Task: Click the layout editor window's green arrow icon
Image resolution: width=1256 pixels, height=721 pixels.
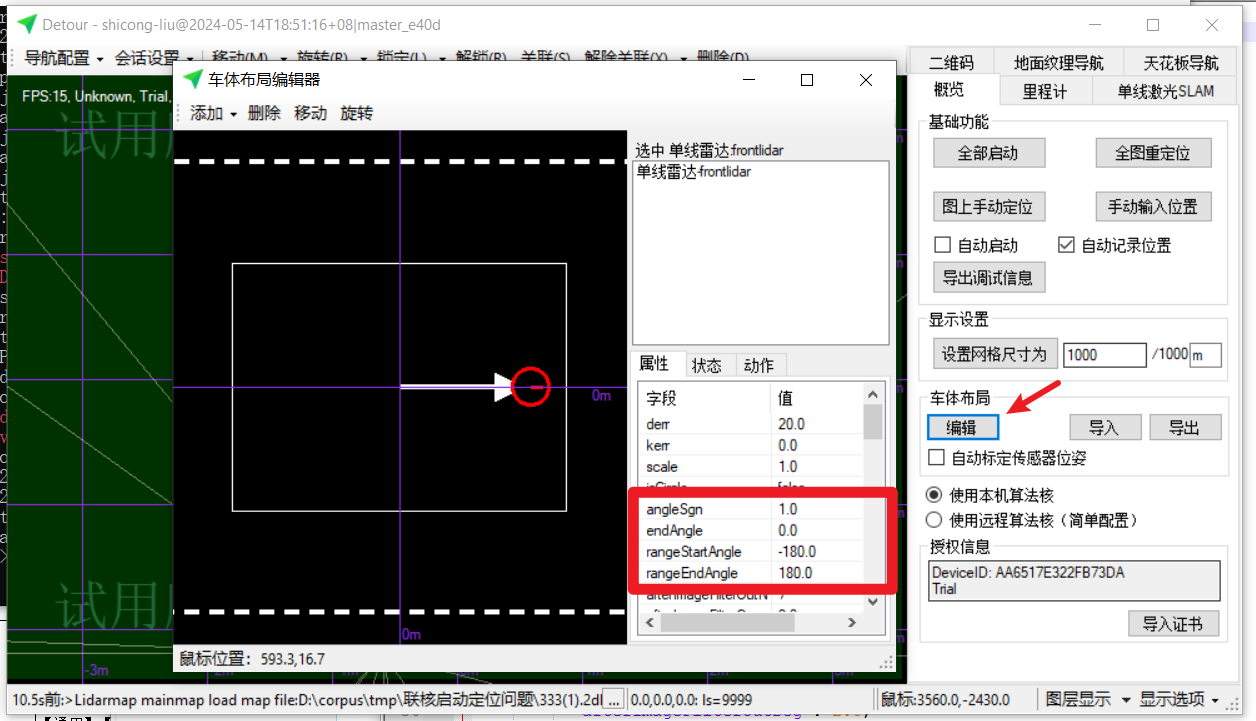Action: click(x=192, y=80)
